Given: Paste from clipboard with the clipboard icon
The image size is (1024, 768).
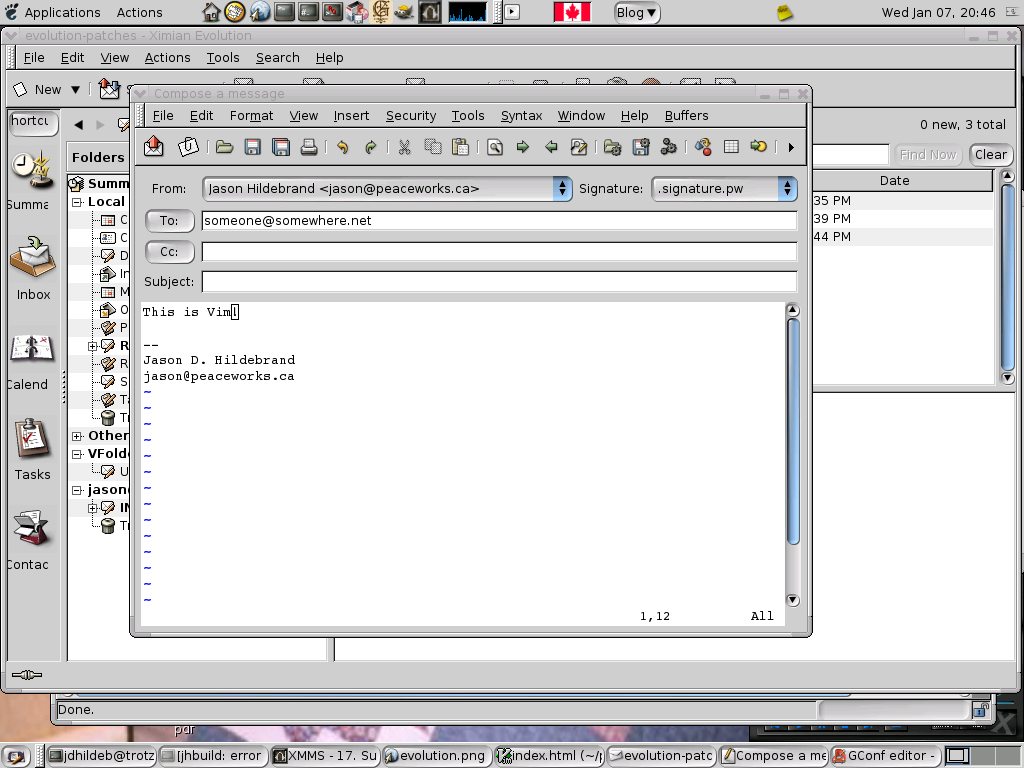Looking at the screenshot, I should pos(460,147).
